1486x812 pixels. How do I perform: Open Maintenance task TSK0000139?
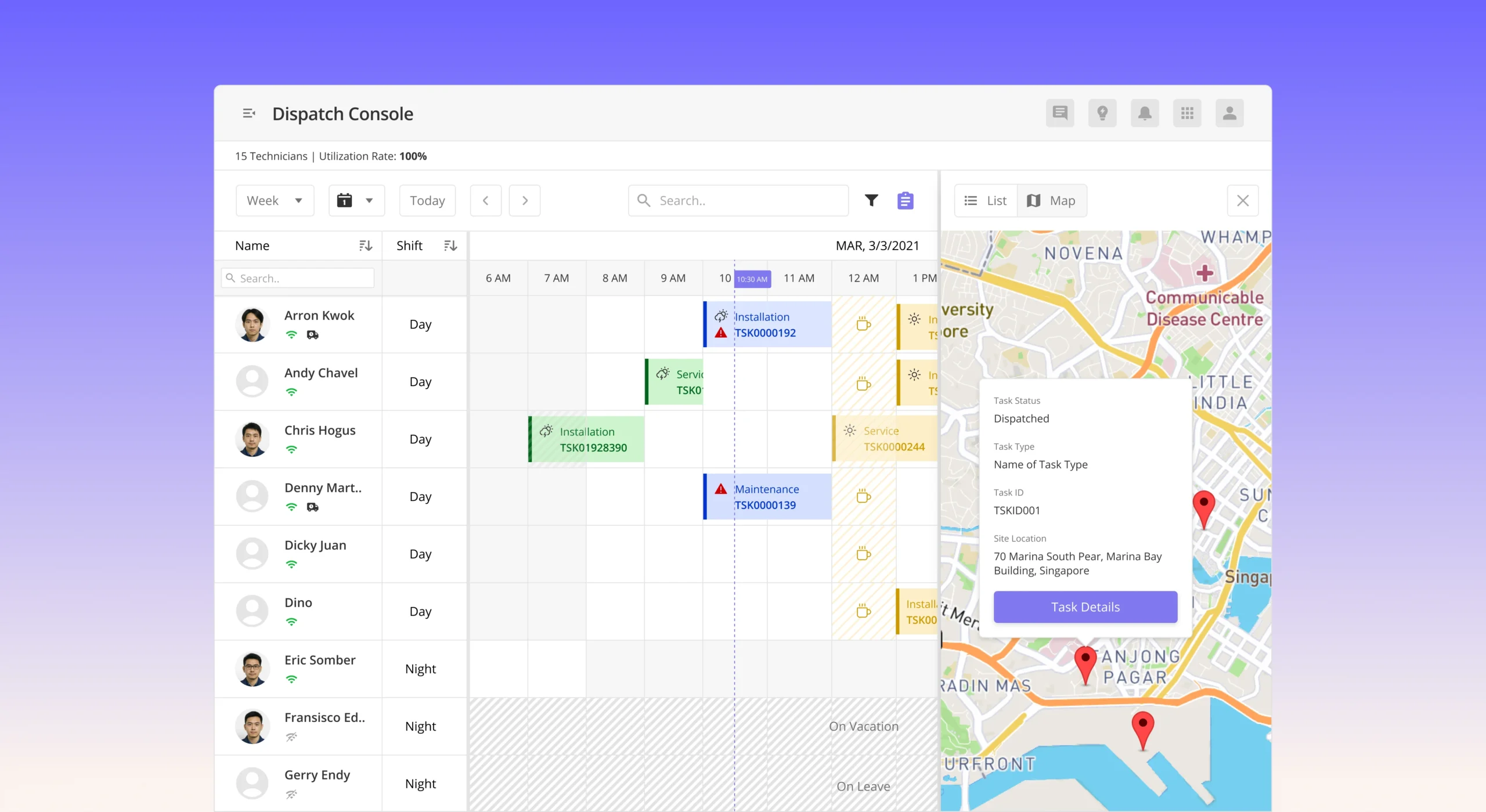pyautogui.click(x=767, y=497)
